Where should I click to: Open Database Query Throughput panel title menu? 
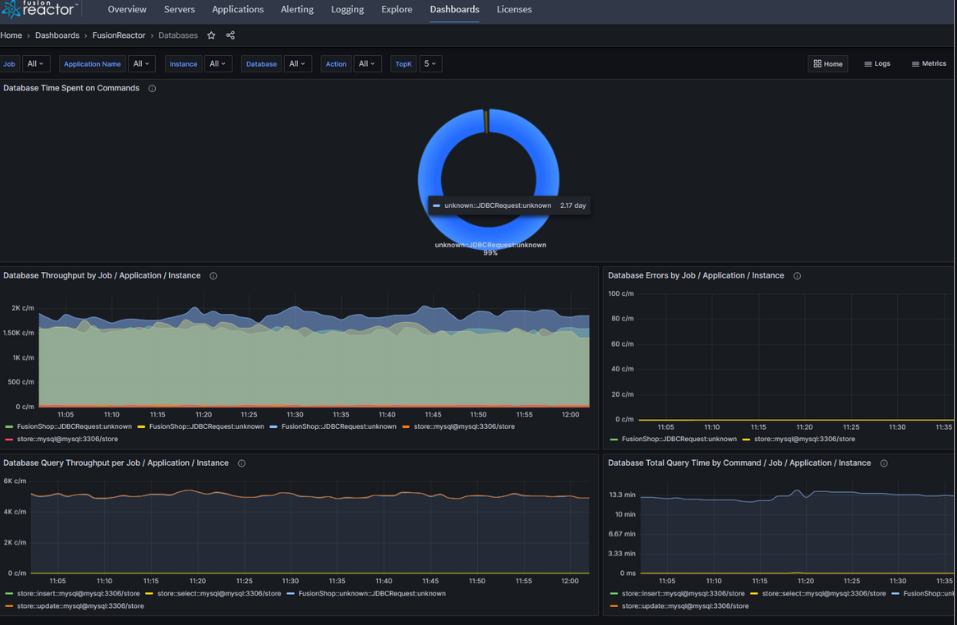[116, 463]
